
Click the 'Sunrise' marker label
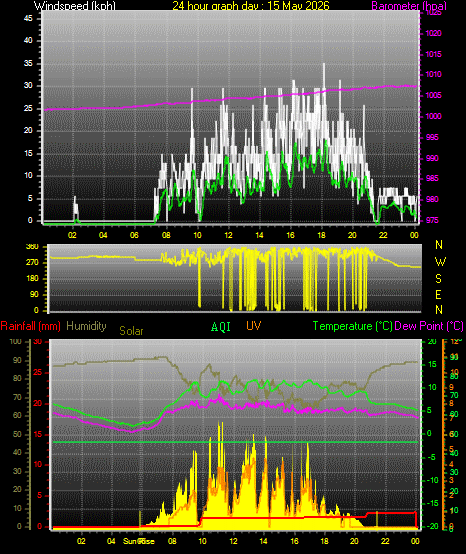click(139, 541)
